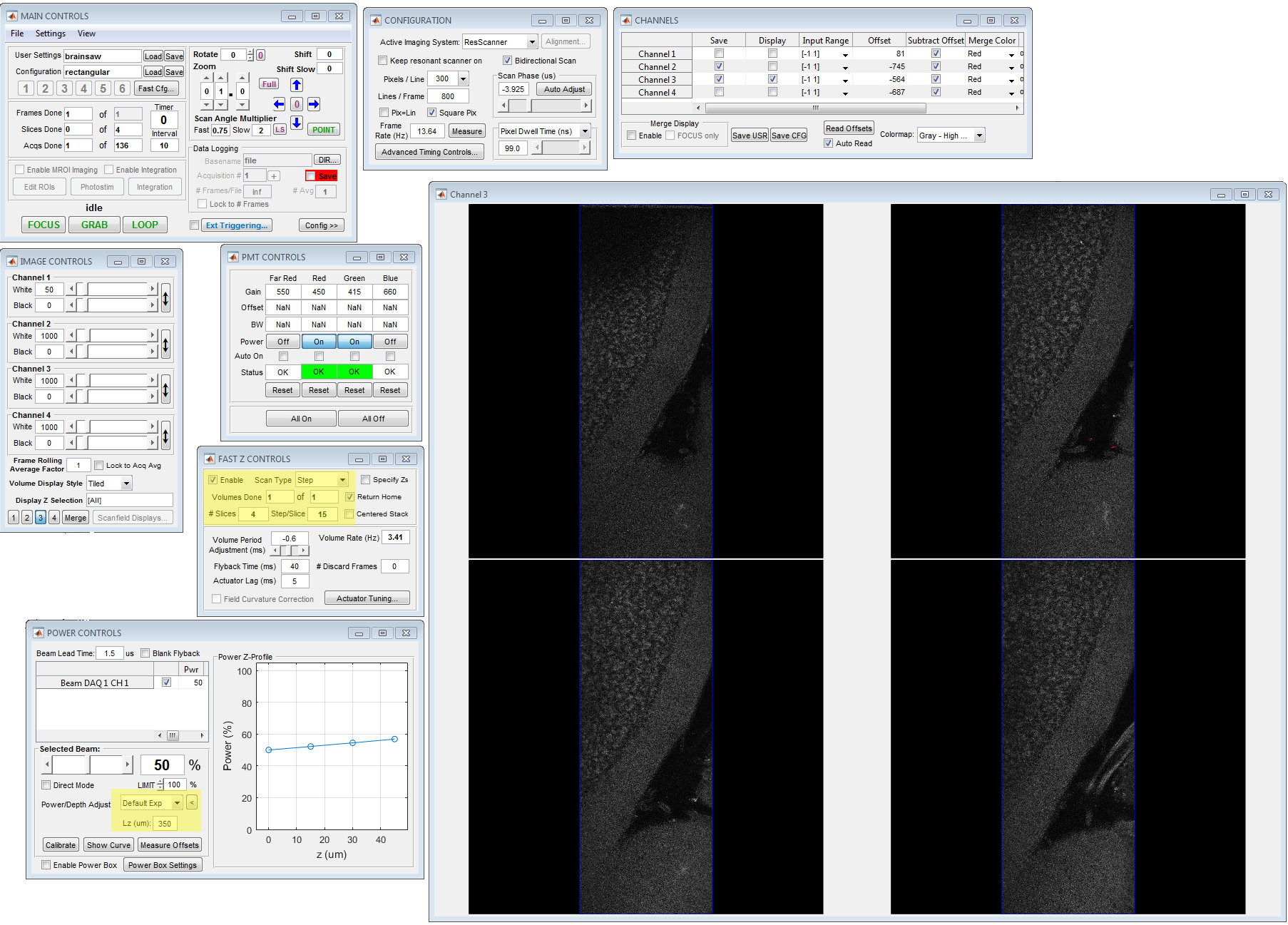Click Ext Triggering... button
This screenshot has width=1288, height=925.
click(237, 225)
